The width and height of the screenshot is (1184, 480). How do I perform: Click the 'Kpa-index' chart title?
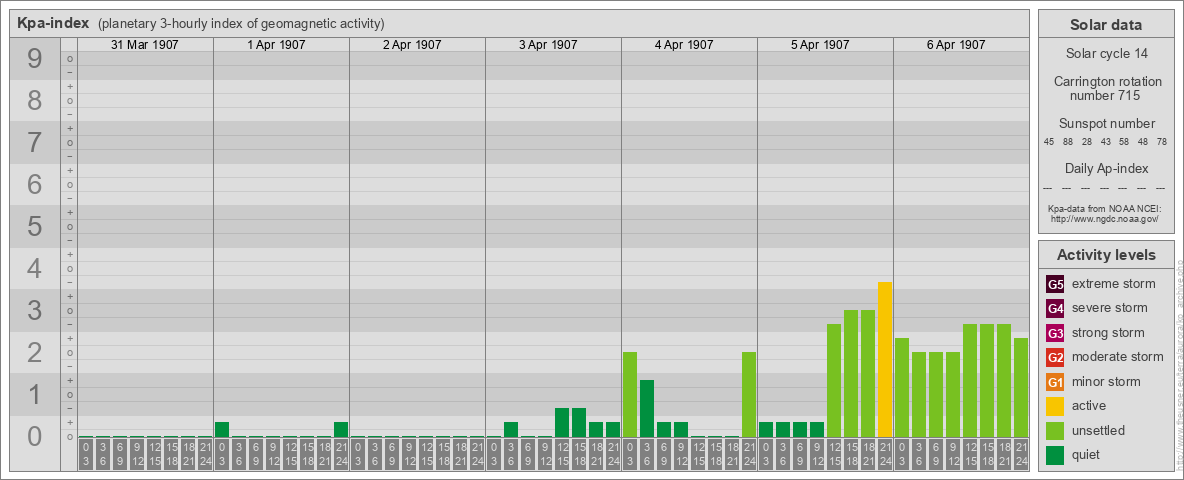[x=54, y=23]
